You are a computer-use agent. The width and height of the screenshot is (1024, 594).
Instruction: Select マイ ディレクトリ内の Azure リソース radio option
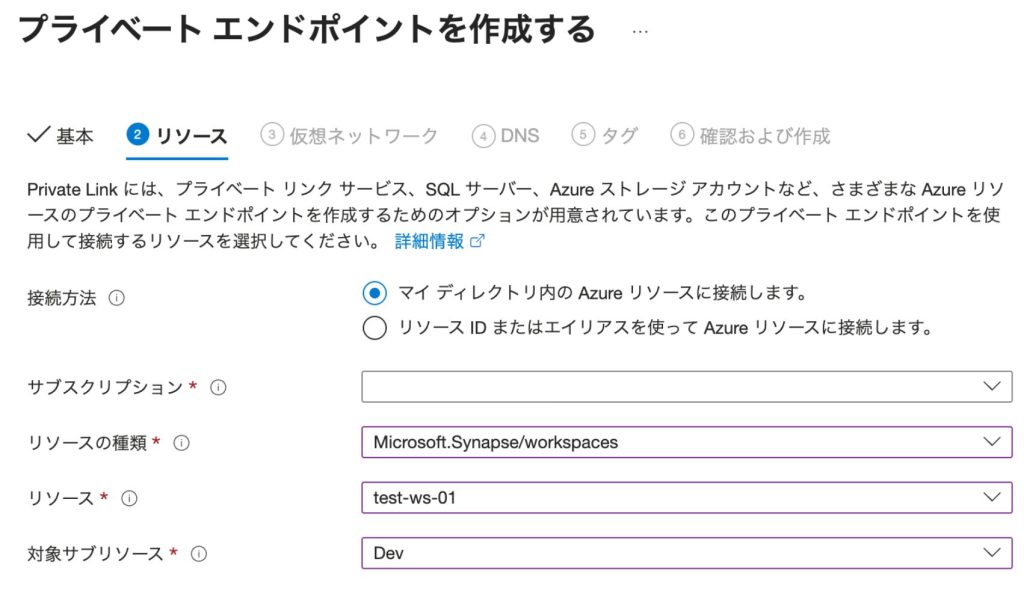point(374,293)
